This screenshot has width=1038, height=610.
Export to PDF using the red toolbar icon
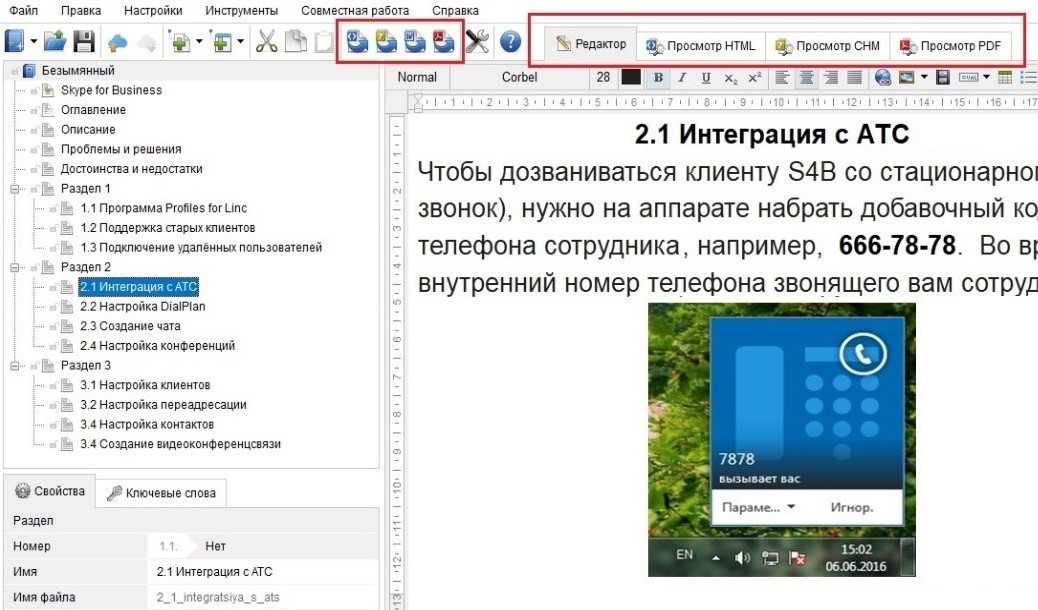(x=445, y=42)
